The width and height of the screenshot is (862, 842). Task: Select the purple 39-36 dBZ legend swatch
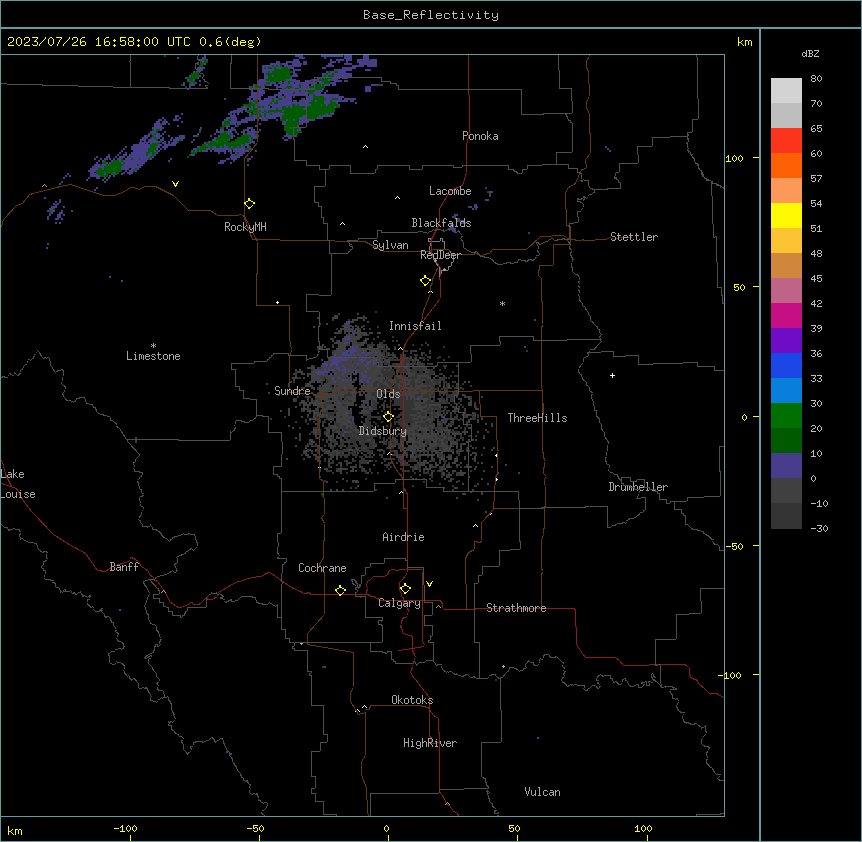pos(786,340)
